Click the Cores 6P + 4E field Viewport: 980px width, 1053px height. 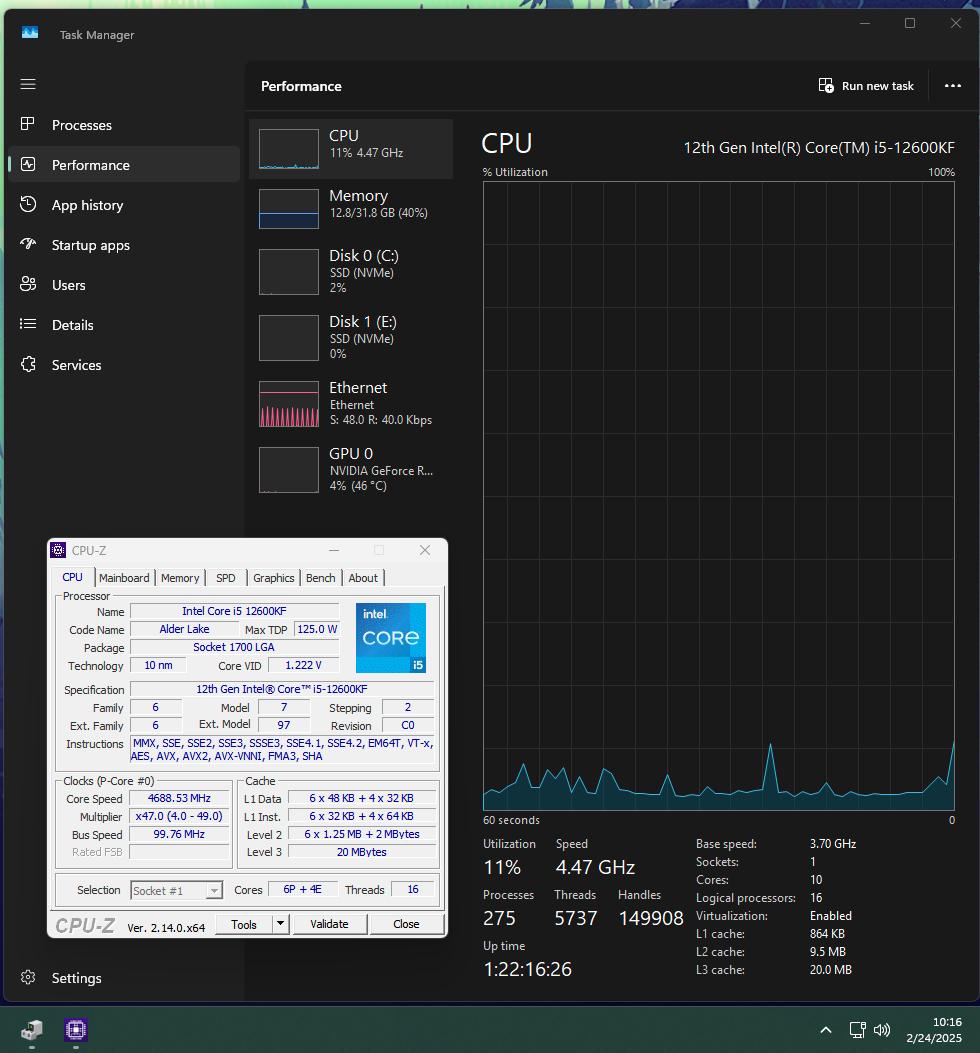click(x=302, y=889)
